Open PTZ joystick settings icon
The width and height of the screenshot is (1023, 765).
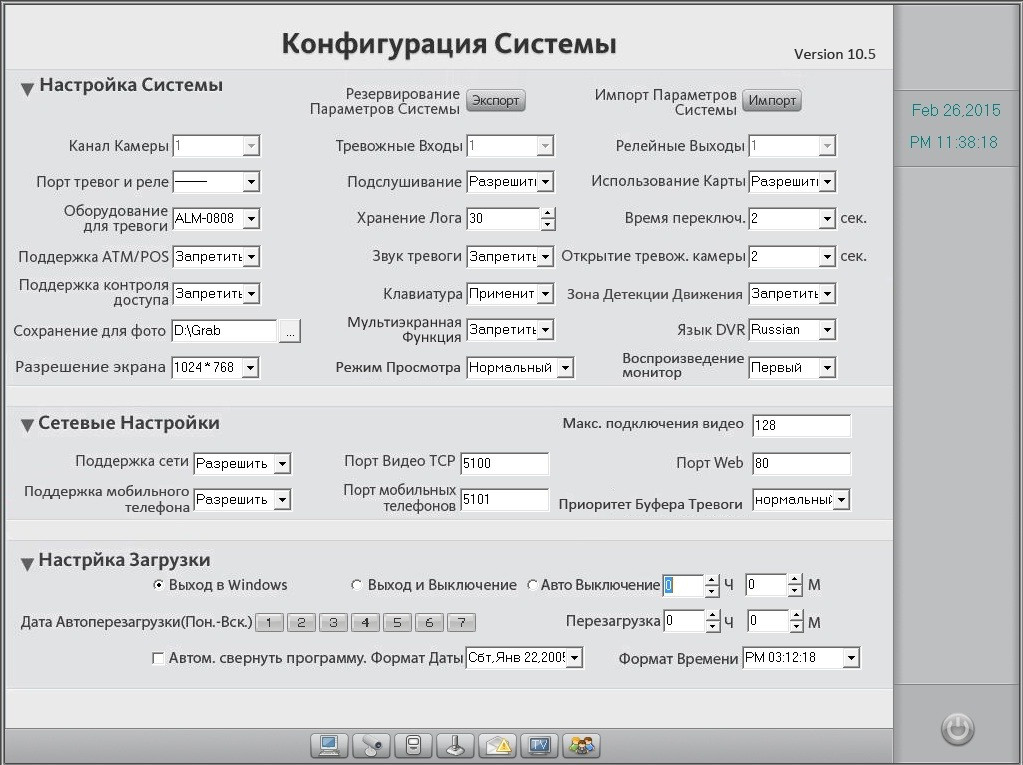tap(454, 745)
